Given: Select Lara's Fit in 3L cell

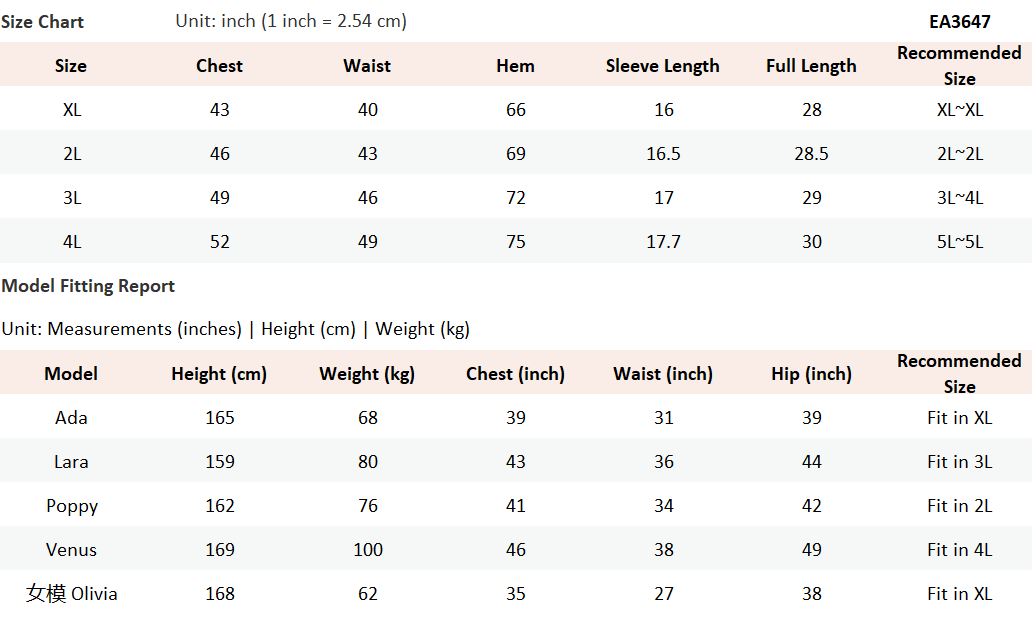Looking at the screenshot, I should pyautogui.click(x=959, y=462).
